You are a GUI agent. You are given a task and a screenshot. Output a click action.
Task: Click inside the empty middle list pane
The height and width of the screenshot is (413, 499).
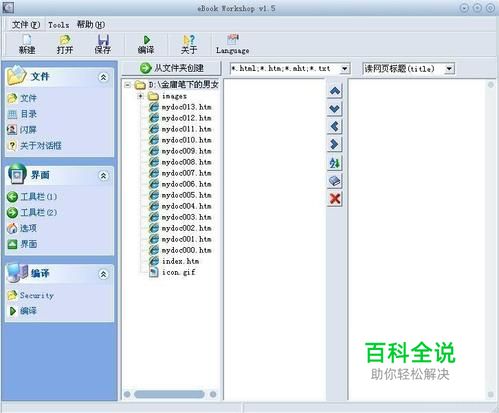[274, 239]
